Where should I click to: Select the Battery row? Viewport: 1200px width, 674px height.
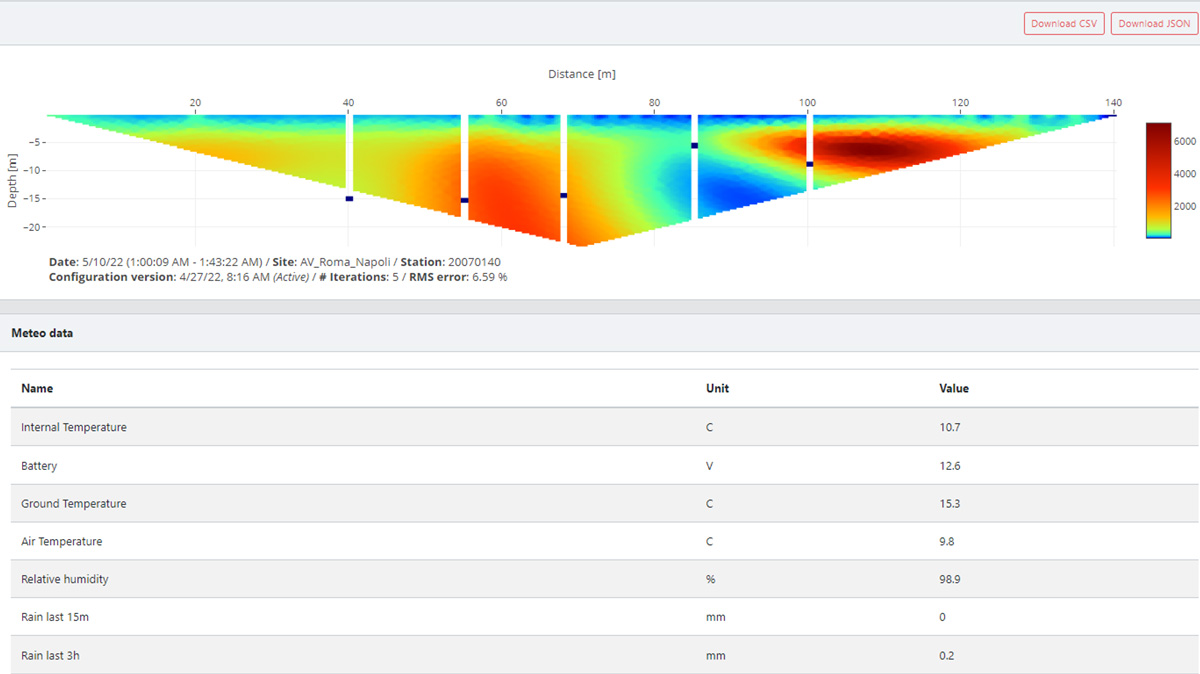tap(39, 466)
